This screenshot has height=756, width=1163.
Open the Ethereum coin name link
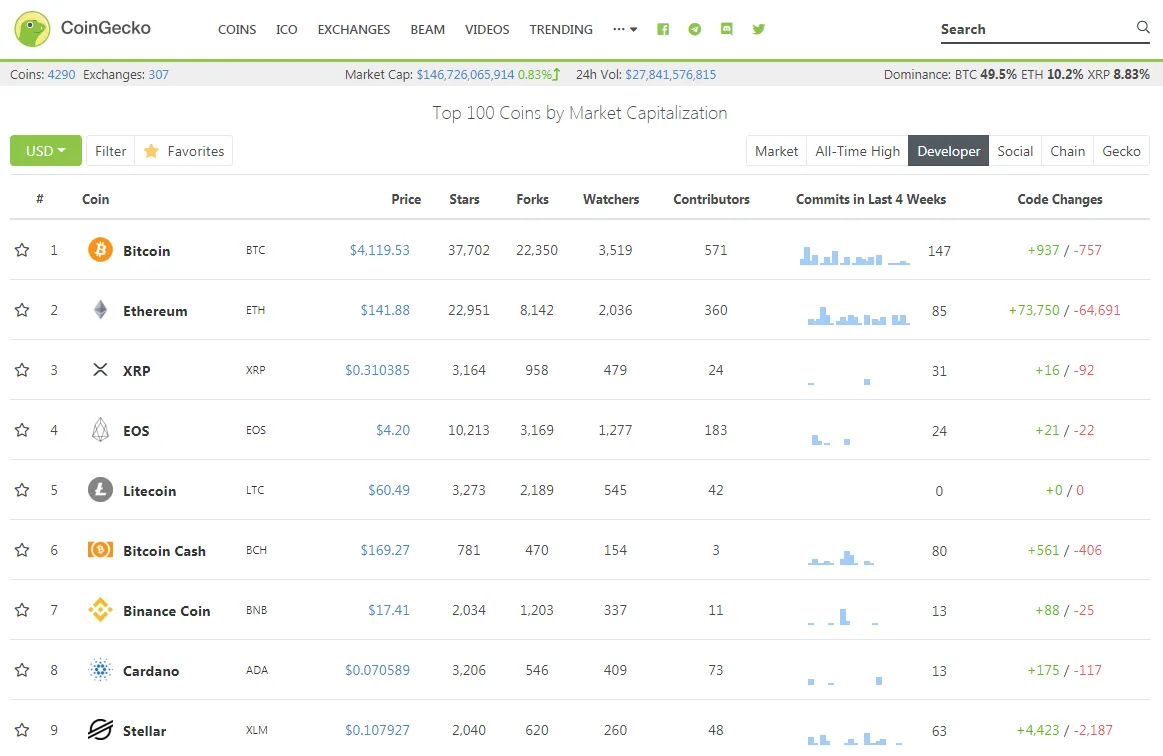tap(155, 311)
